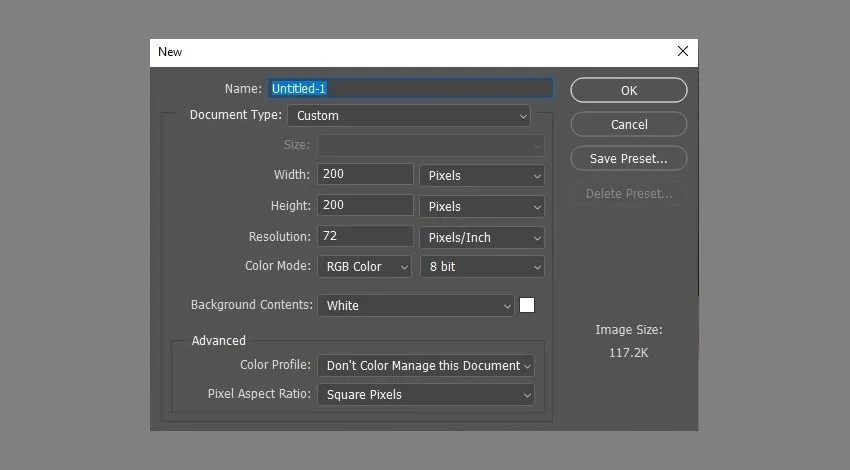Click the Resolution value field
Screen dimensions: 850x470
click(x=366, y=237)
